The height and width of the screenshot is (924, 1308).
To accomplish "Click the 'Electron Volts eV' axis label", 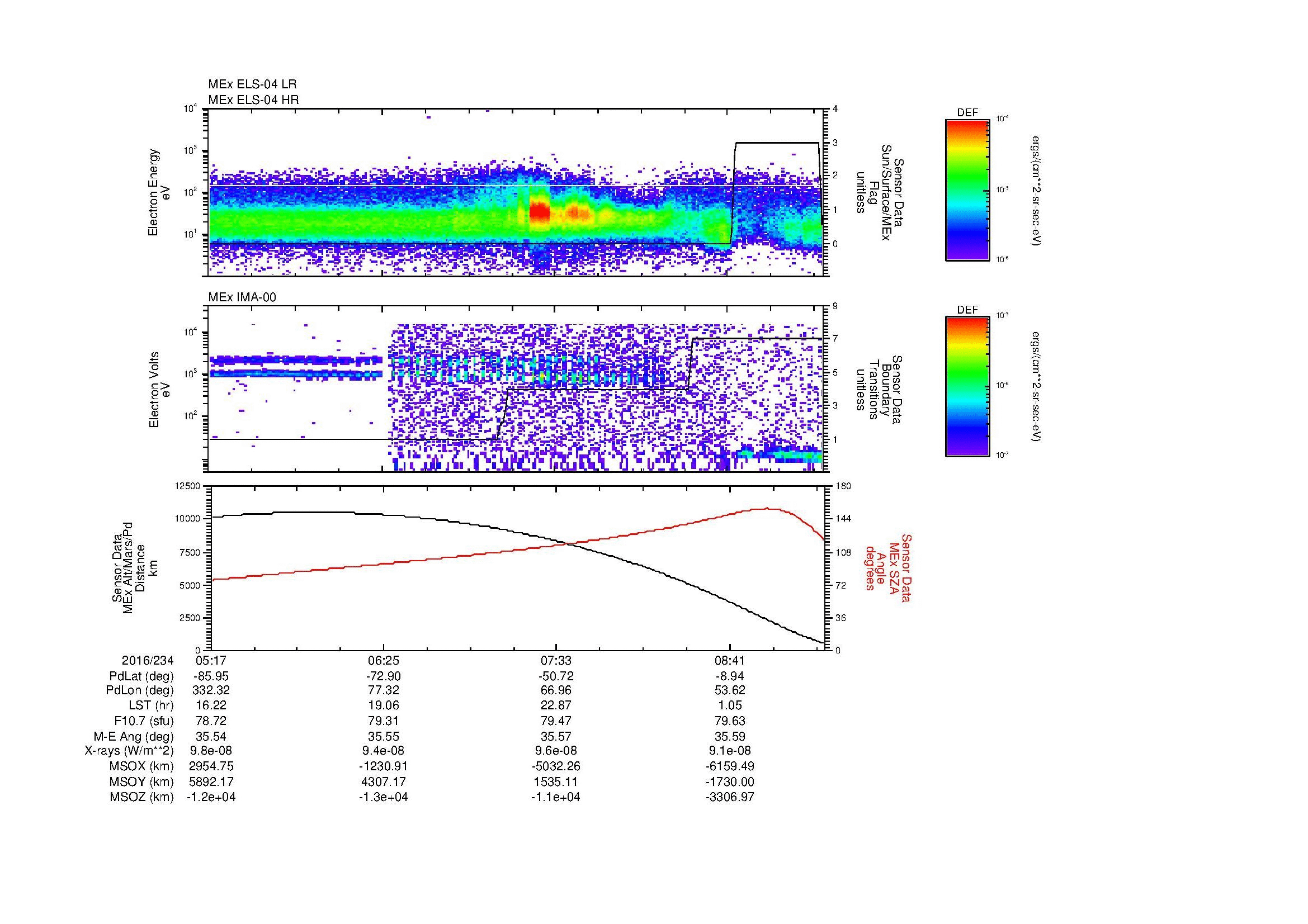I will click(159, 390).
